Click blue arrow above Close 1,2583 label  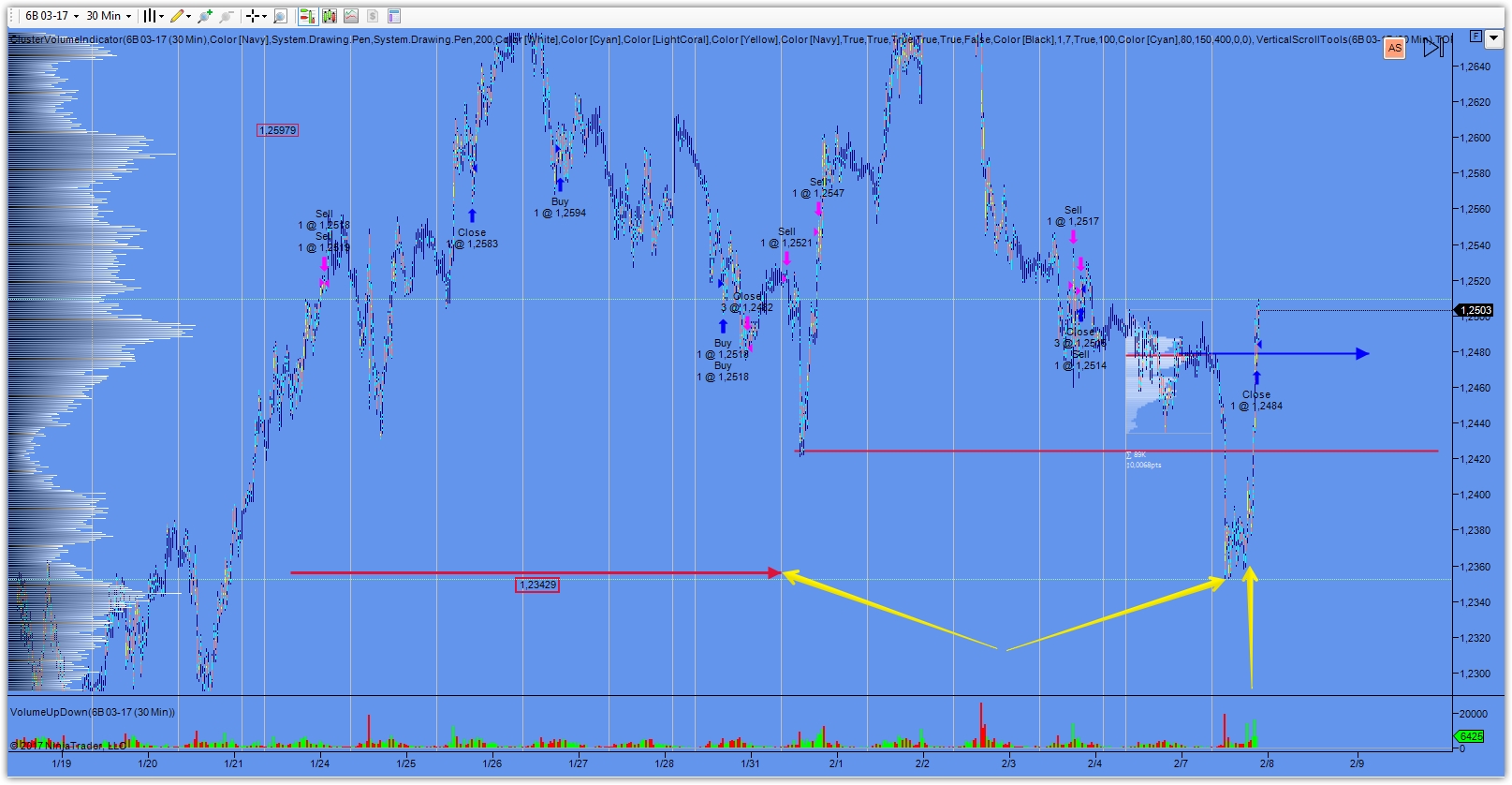pos(473,215)
